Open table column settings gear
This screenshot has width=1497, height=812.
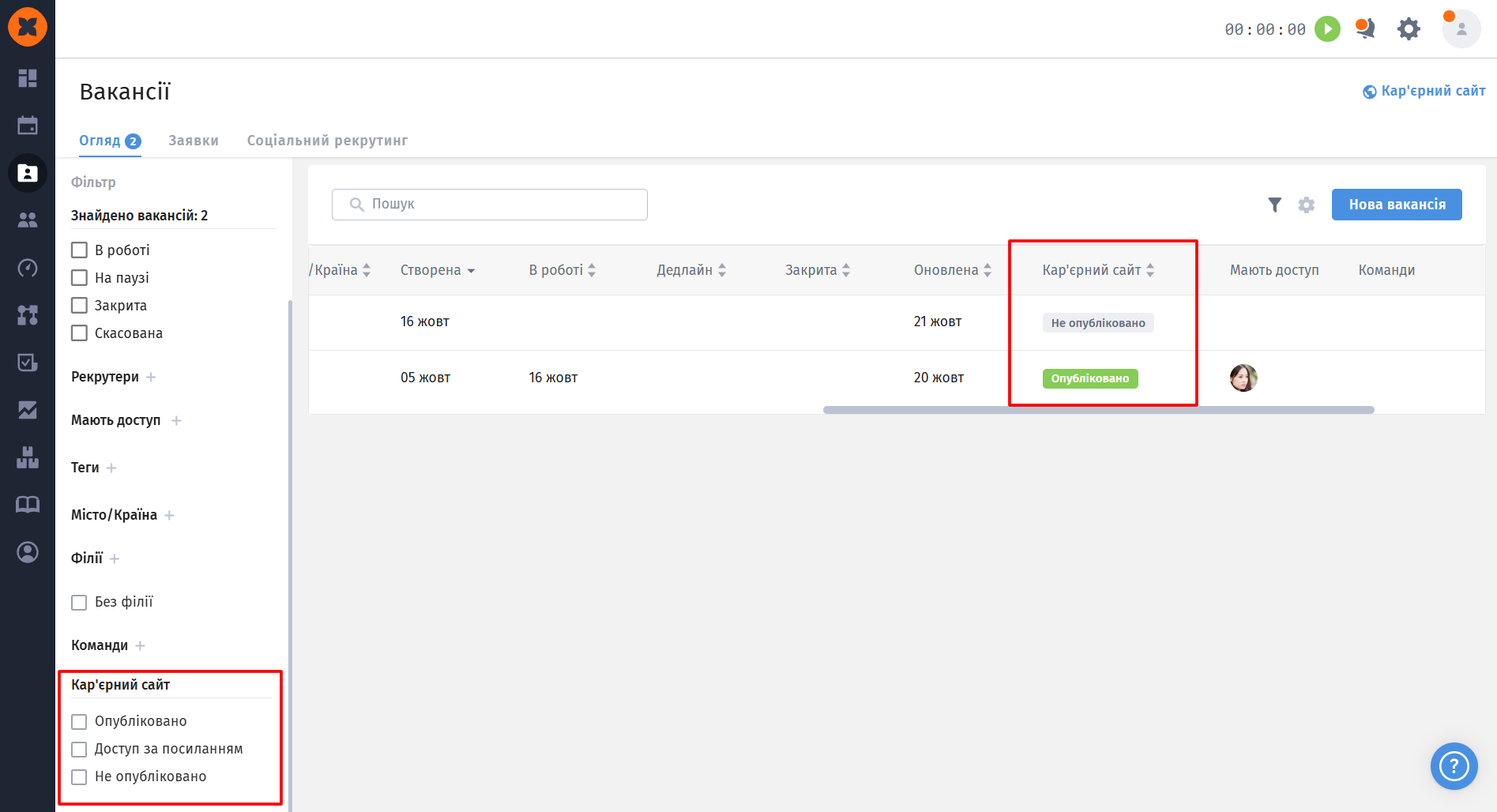(1307, 205)
